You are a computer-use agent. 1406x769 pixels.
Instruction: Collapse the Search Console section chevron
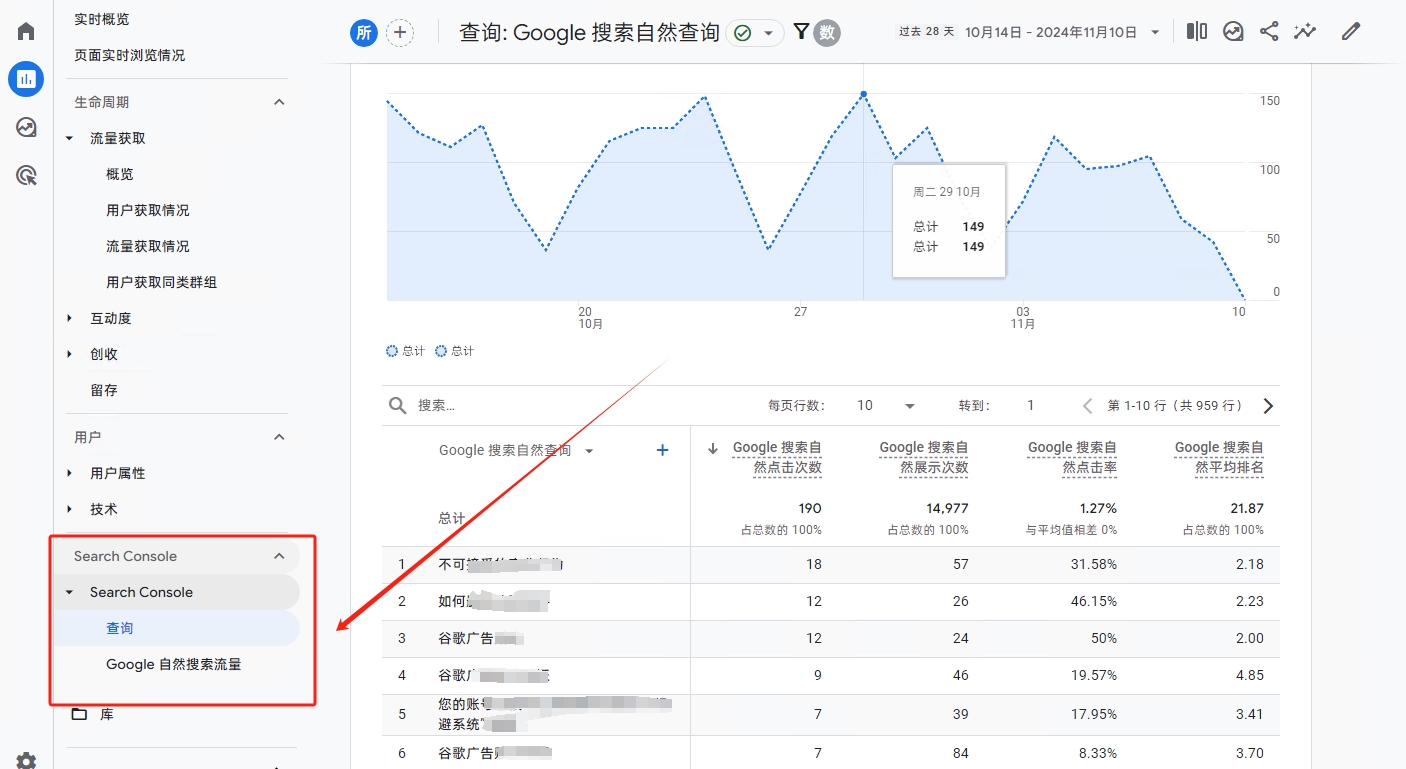click(279, 556)
